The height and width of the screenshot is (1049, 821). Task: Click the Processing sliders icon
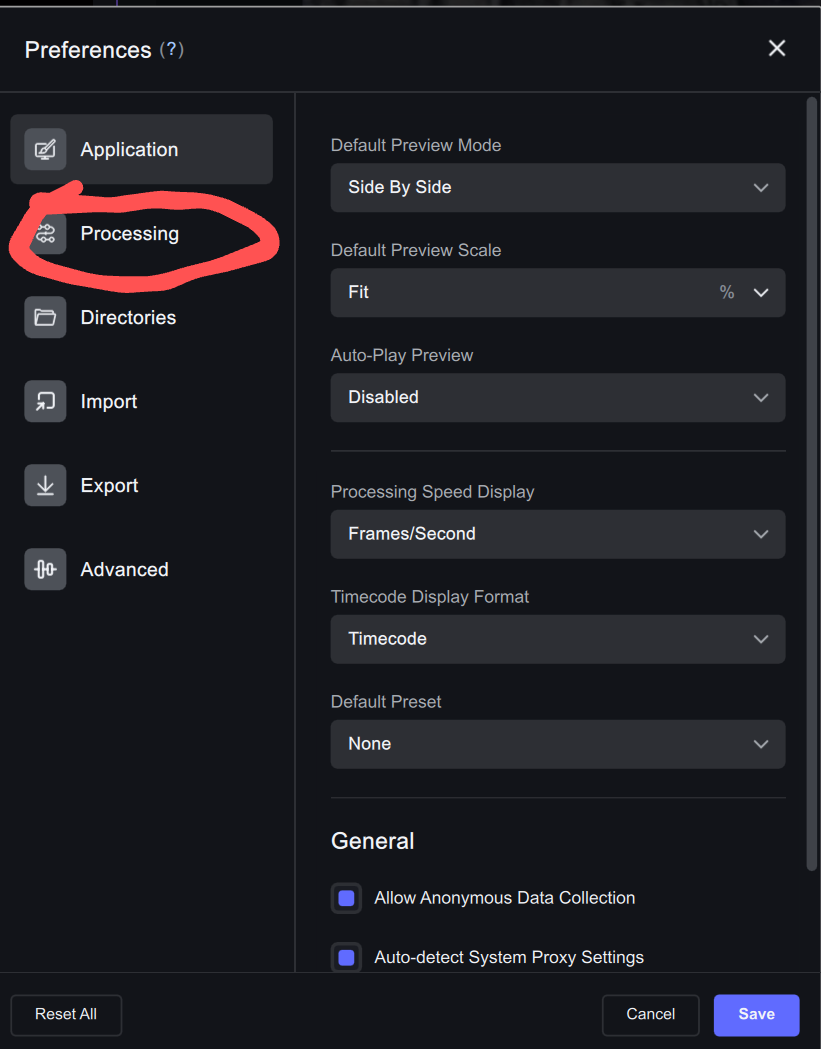click(45, 233)
